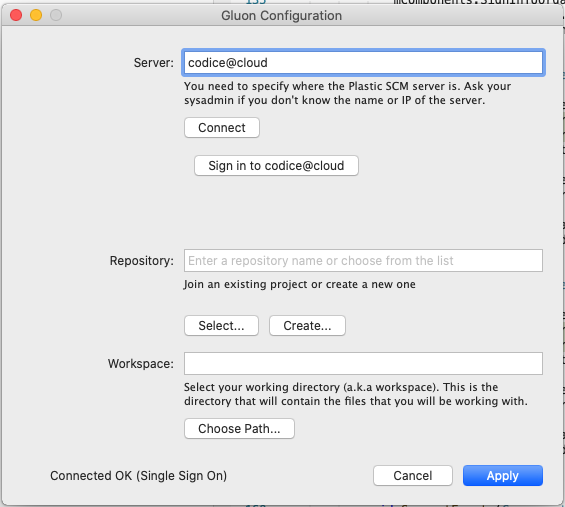Click the 'Connected OK (Single Sign On)' status text

click(138, 476)
